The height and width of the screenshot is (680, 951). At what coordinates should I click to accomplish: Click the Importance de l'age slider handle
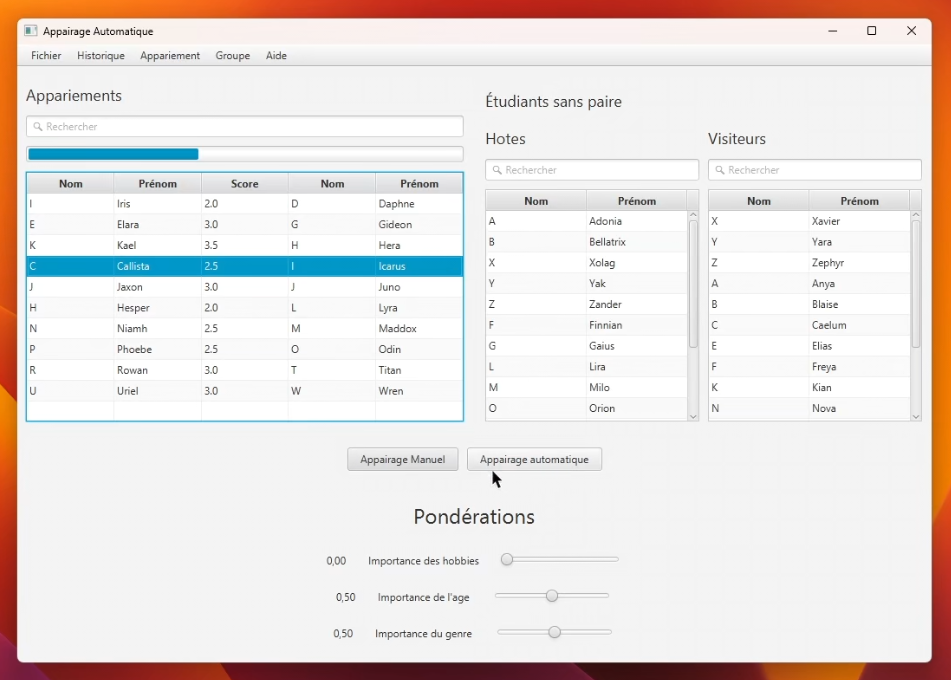coord(551,596)
